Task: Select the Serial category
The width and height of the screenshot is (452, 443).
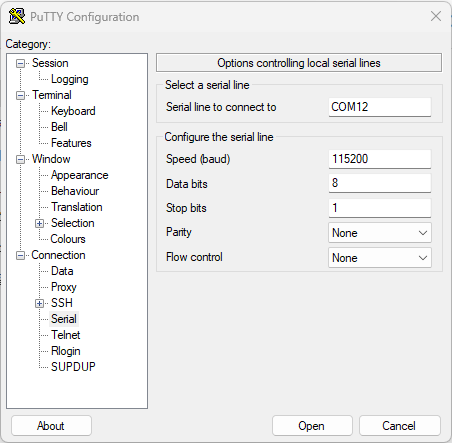Action: pyautogui.click(x=64, y=319)
